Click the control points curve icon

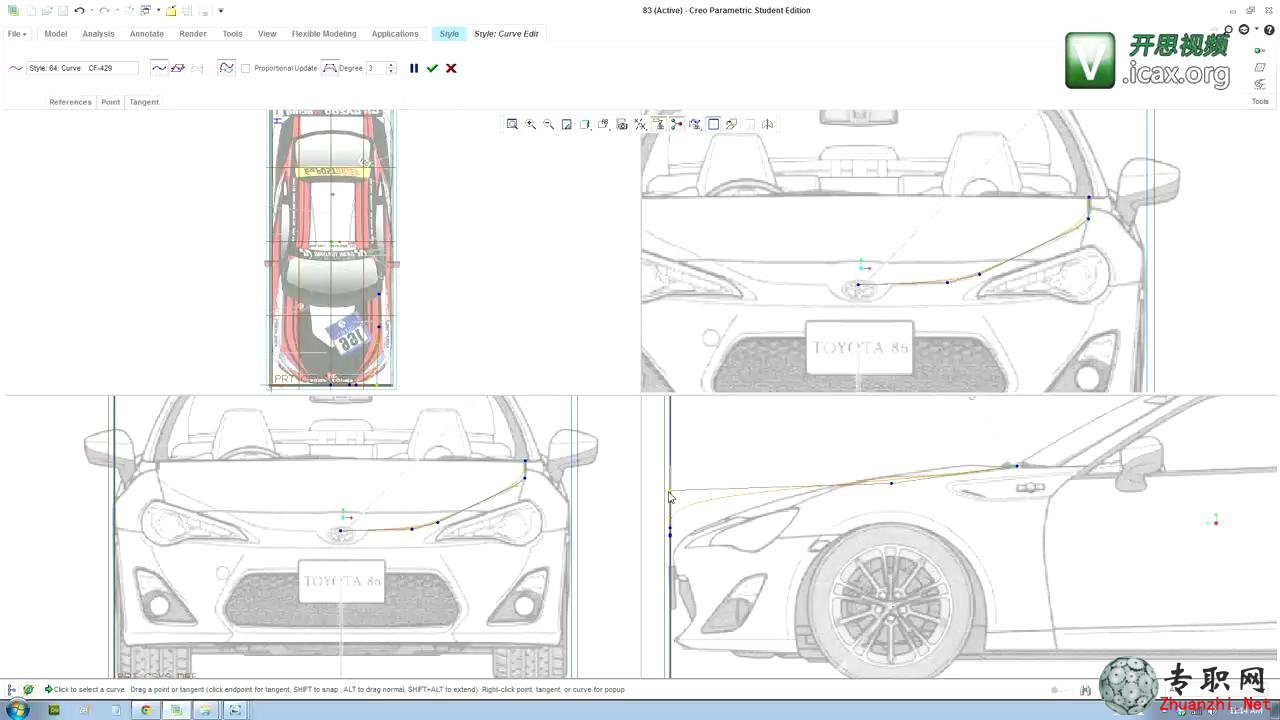227,68
